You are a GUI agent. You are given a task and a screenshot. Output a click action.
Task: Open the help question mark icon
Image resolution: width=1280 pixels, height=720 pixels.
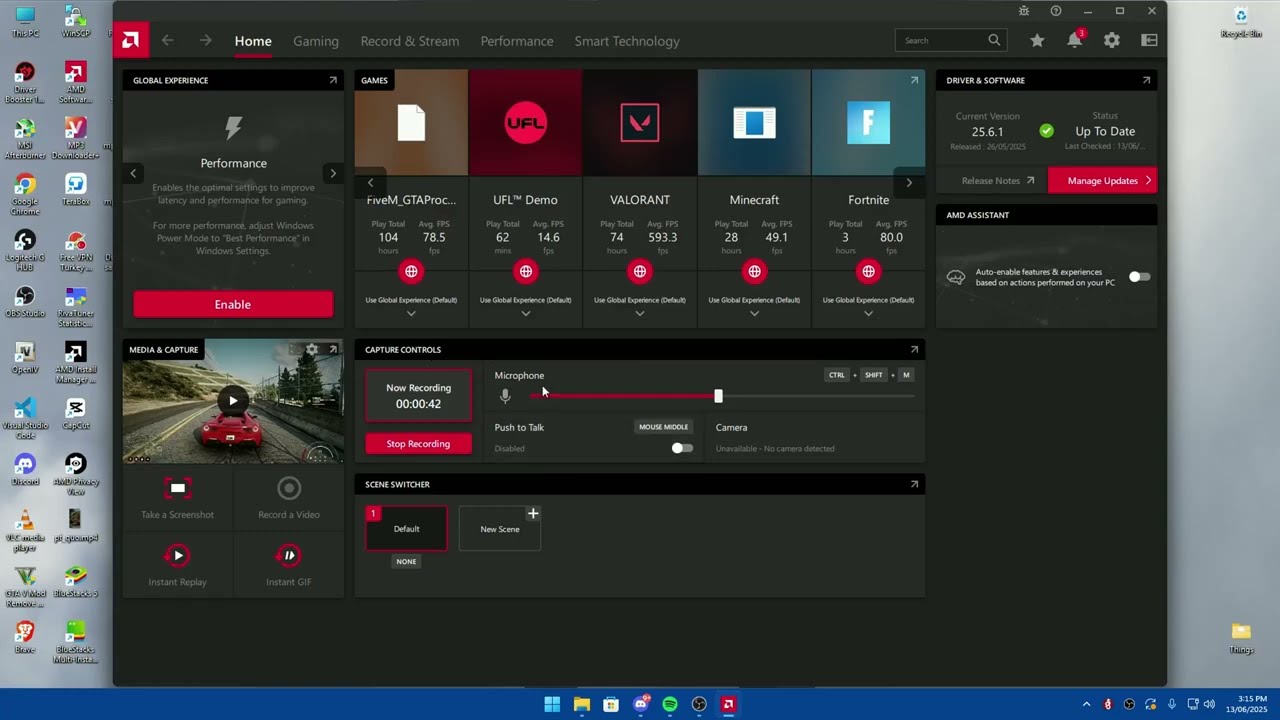pyautogui.click(x=1056, y=11)
